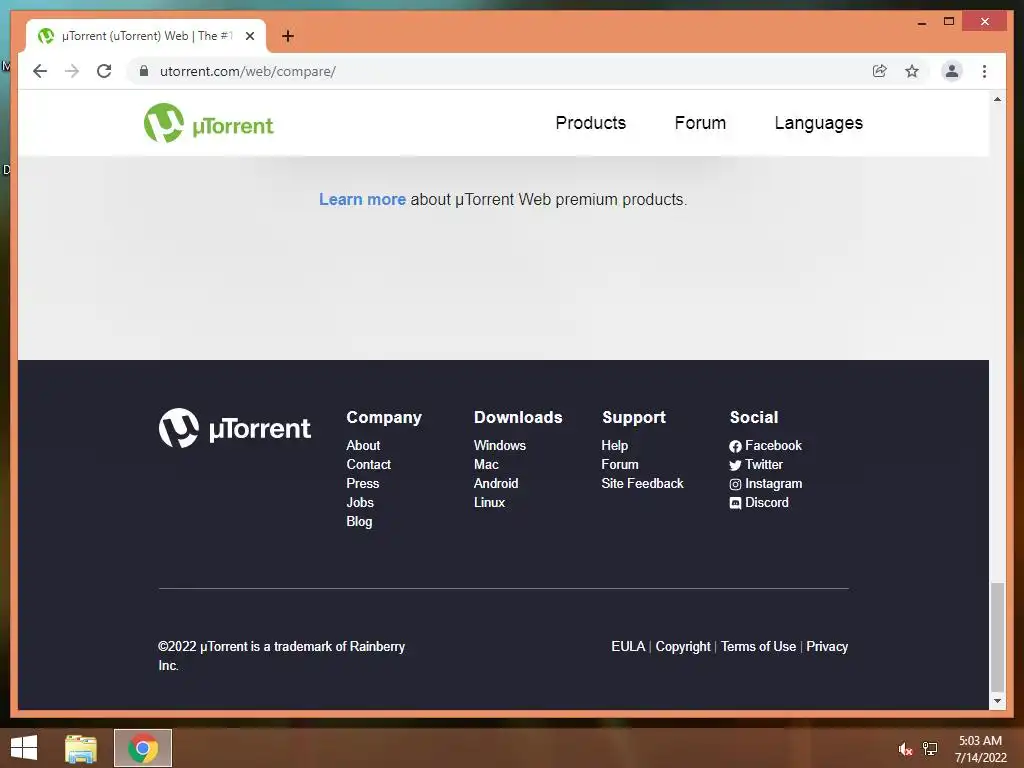Open the Terms of Use link
Screen dimensions: 1024x768
pyautogui.click(x=758, y=647)
